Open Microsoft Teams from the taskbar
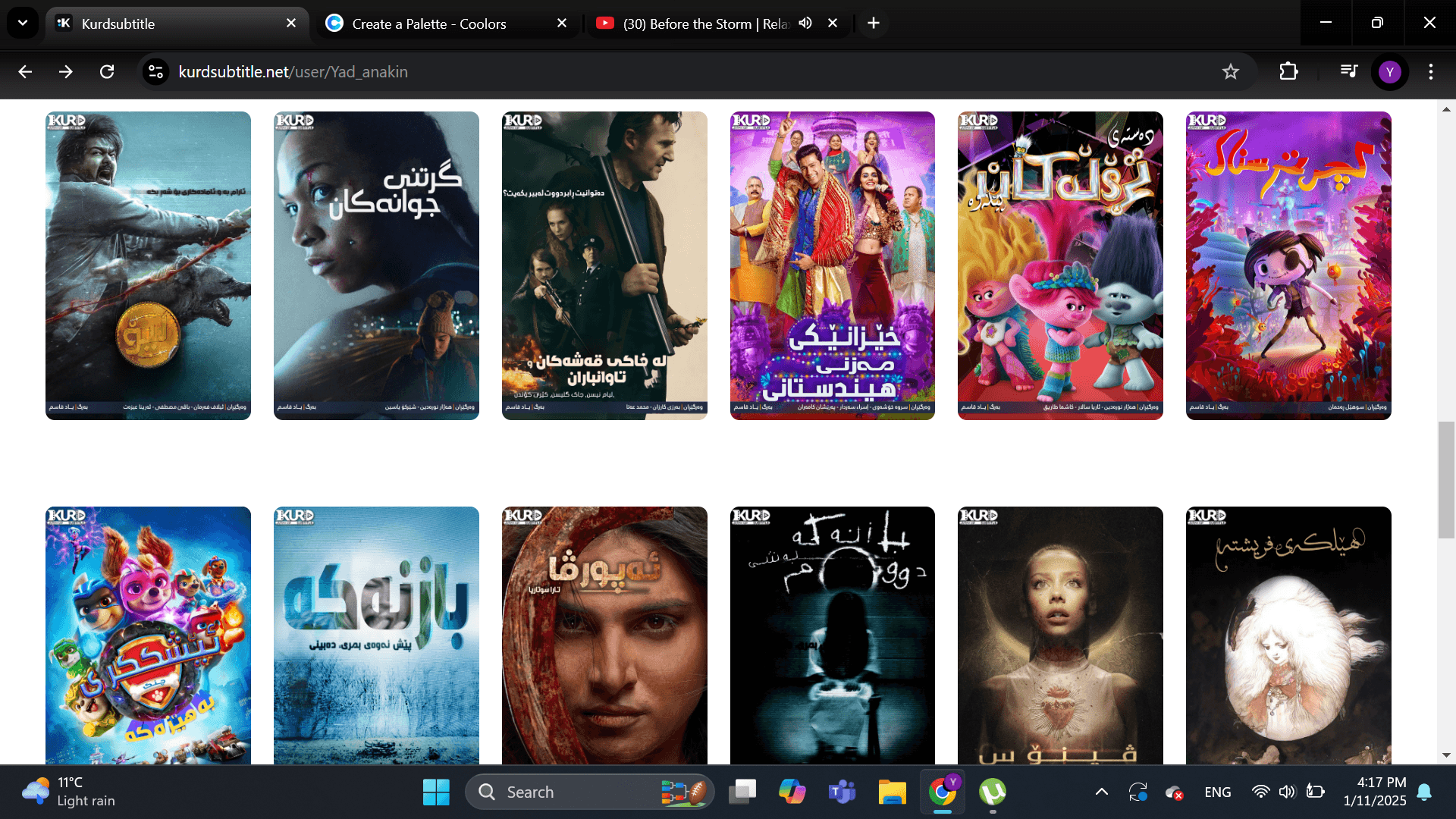Viewport: 1456px width, 819px height. (x=842, y=792)
